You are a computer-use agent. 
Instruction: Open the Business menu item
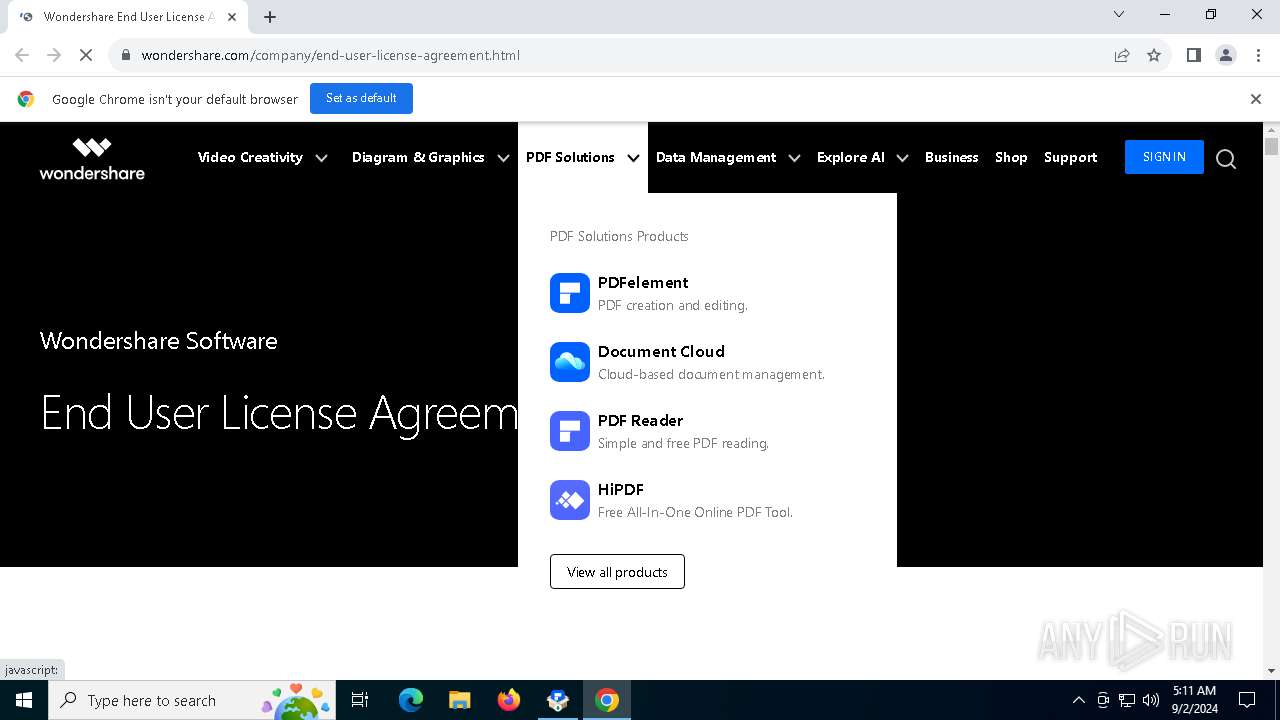tap(951, 157)
